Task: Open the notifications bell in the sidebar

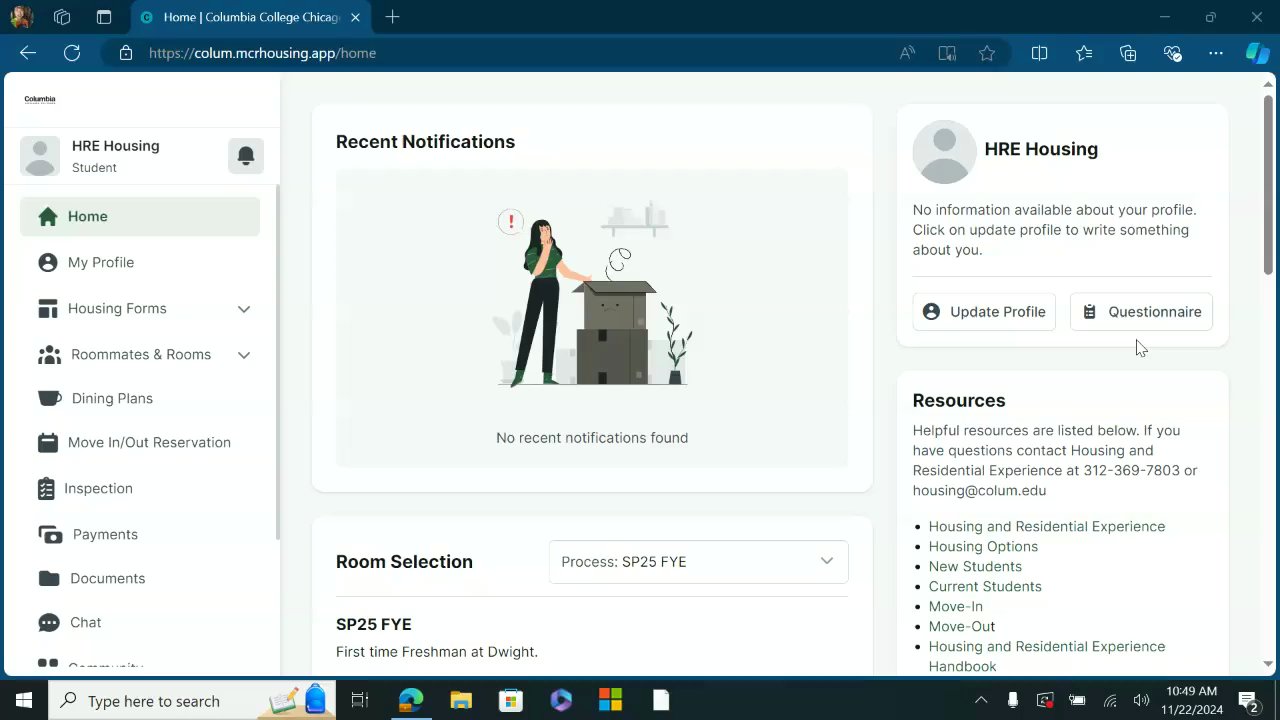Action: [x=246, y=156]
